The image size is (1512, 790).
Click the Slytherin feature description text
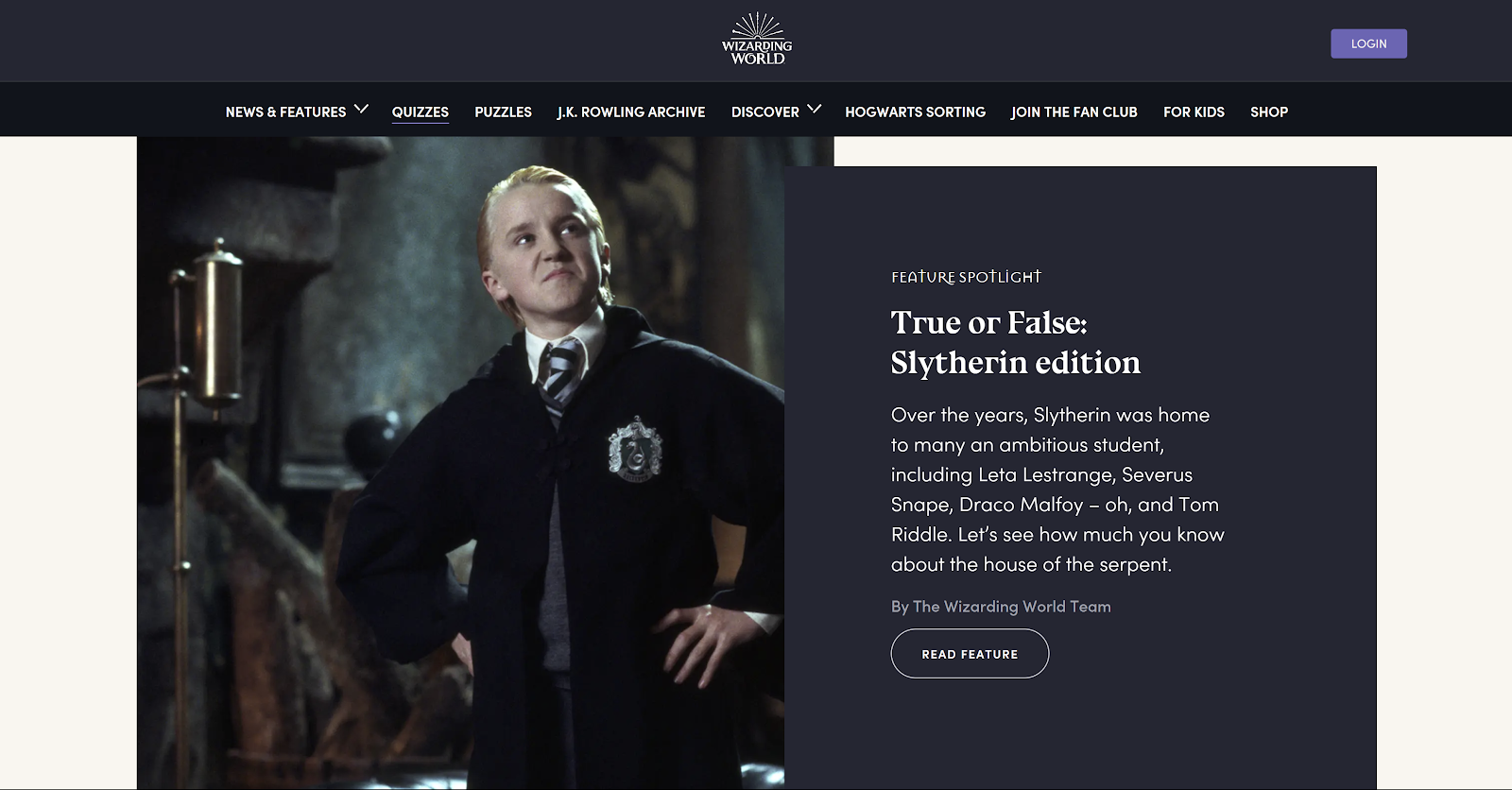pyautogui.click(x=1057, y=489)
